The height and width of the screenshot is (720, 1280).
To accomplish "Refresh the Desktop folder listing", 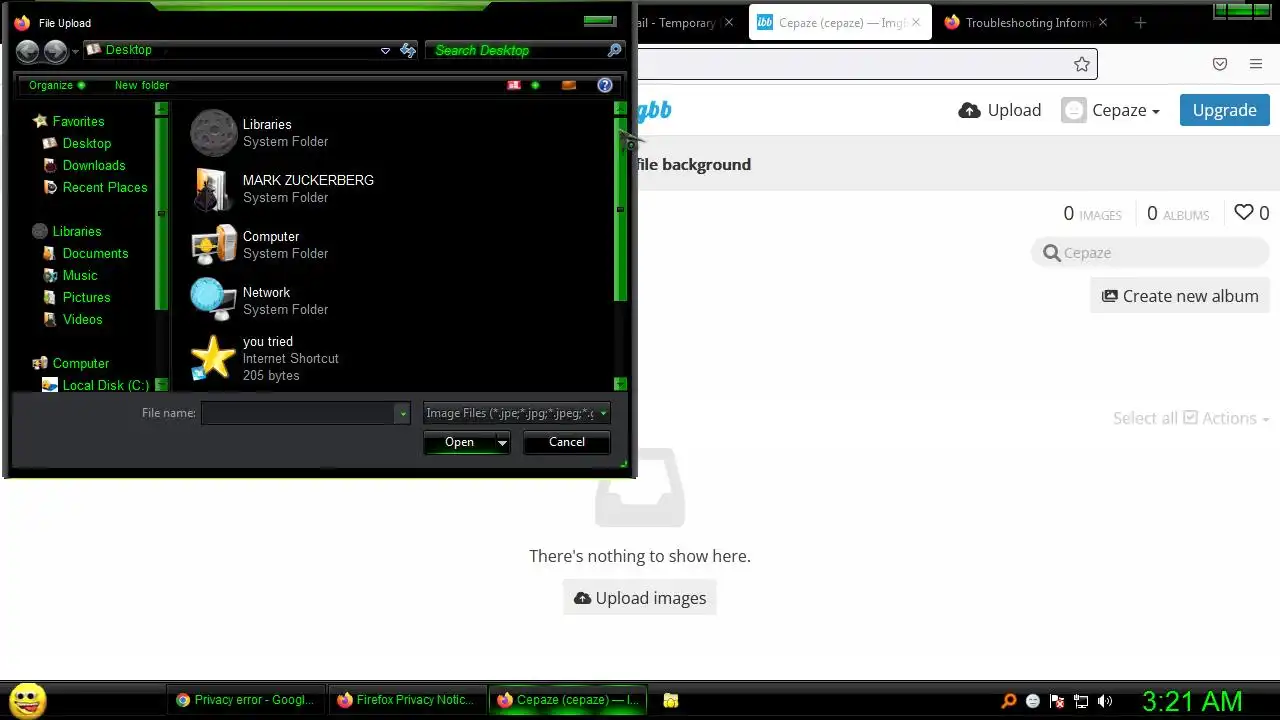I will [408, 50].
